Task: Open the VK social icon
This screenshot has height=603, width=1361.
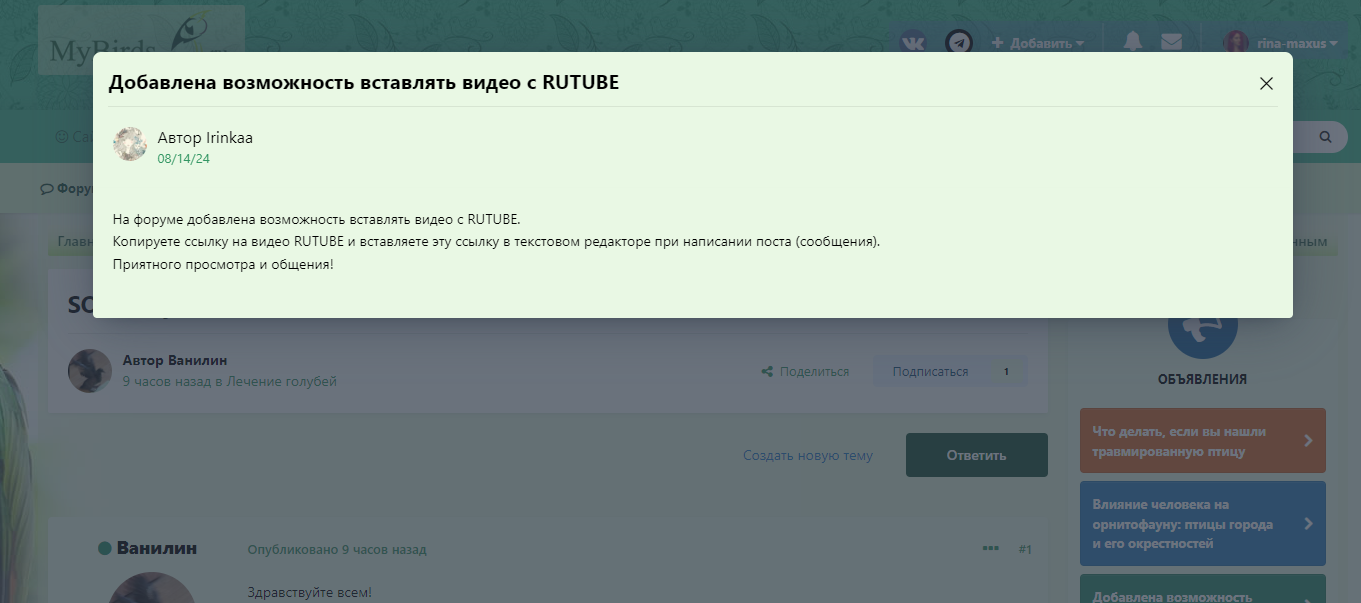Action: pyautogui.click(x=913, y=42)
